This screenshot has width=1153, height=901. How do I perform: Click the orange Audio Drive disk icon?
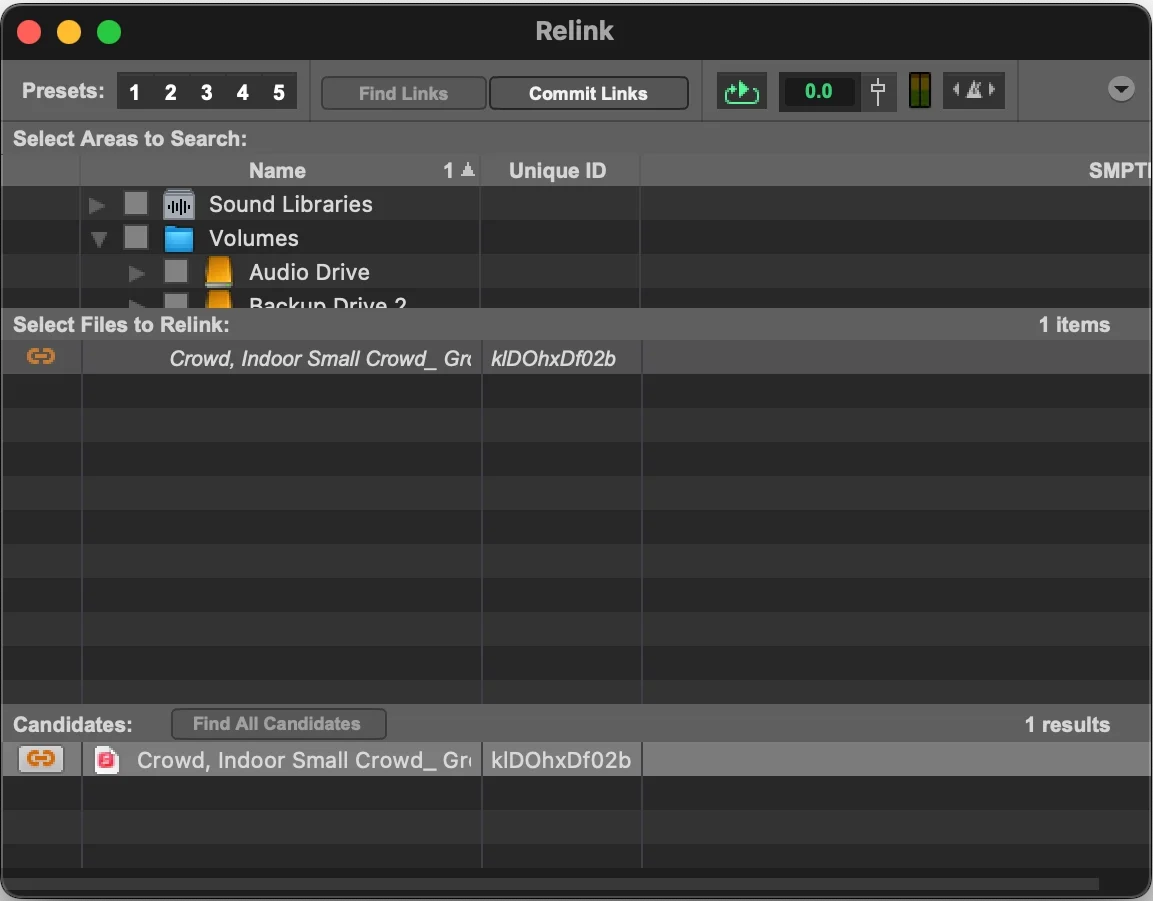click(219, 271)
